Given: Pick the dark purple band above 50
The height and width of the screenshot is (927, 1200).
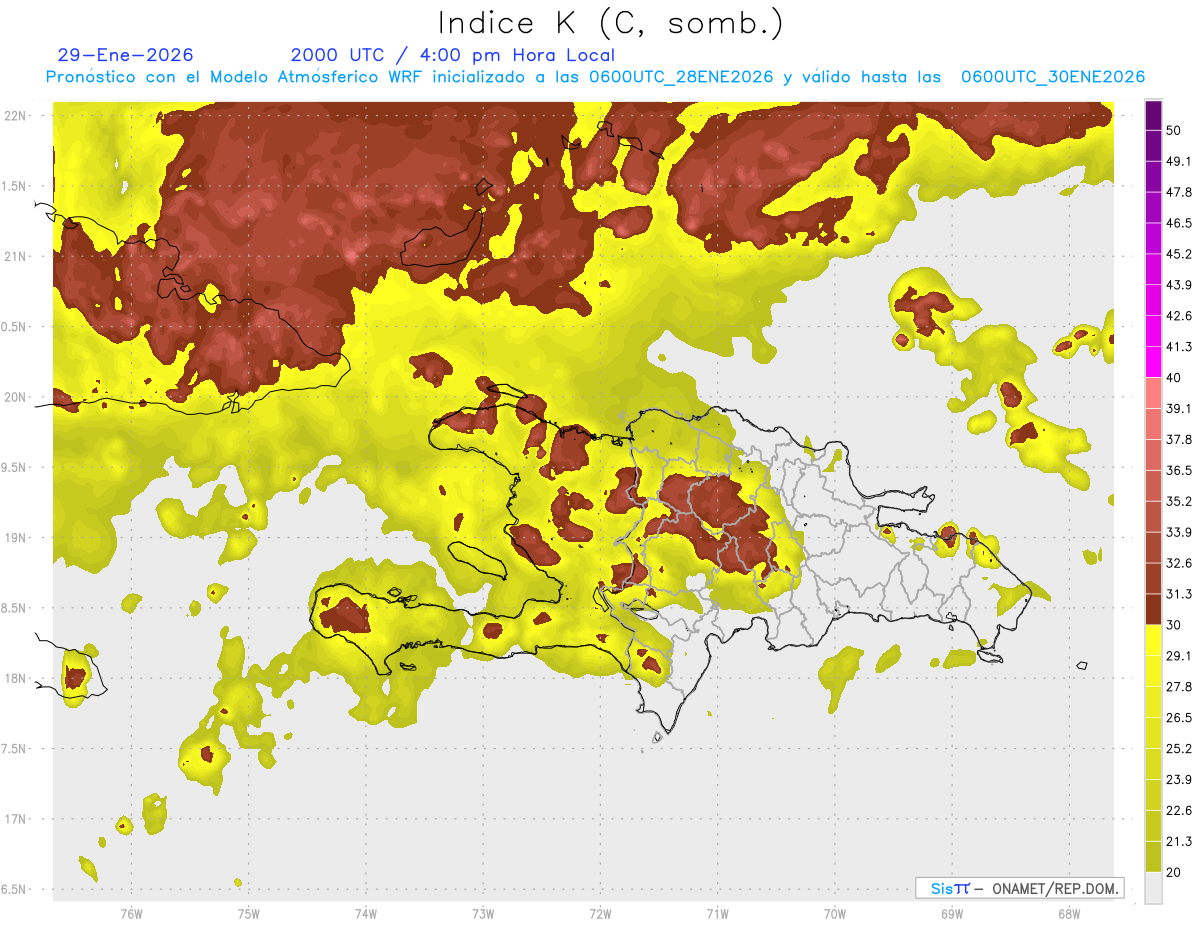Looking at the screenshot, I should [x=1153, y=115].
